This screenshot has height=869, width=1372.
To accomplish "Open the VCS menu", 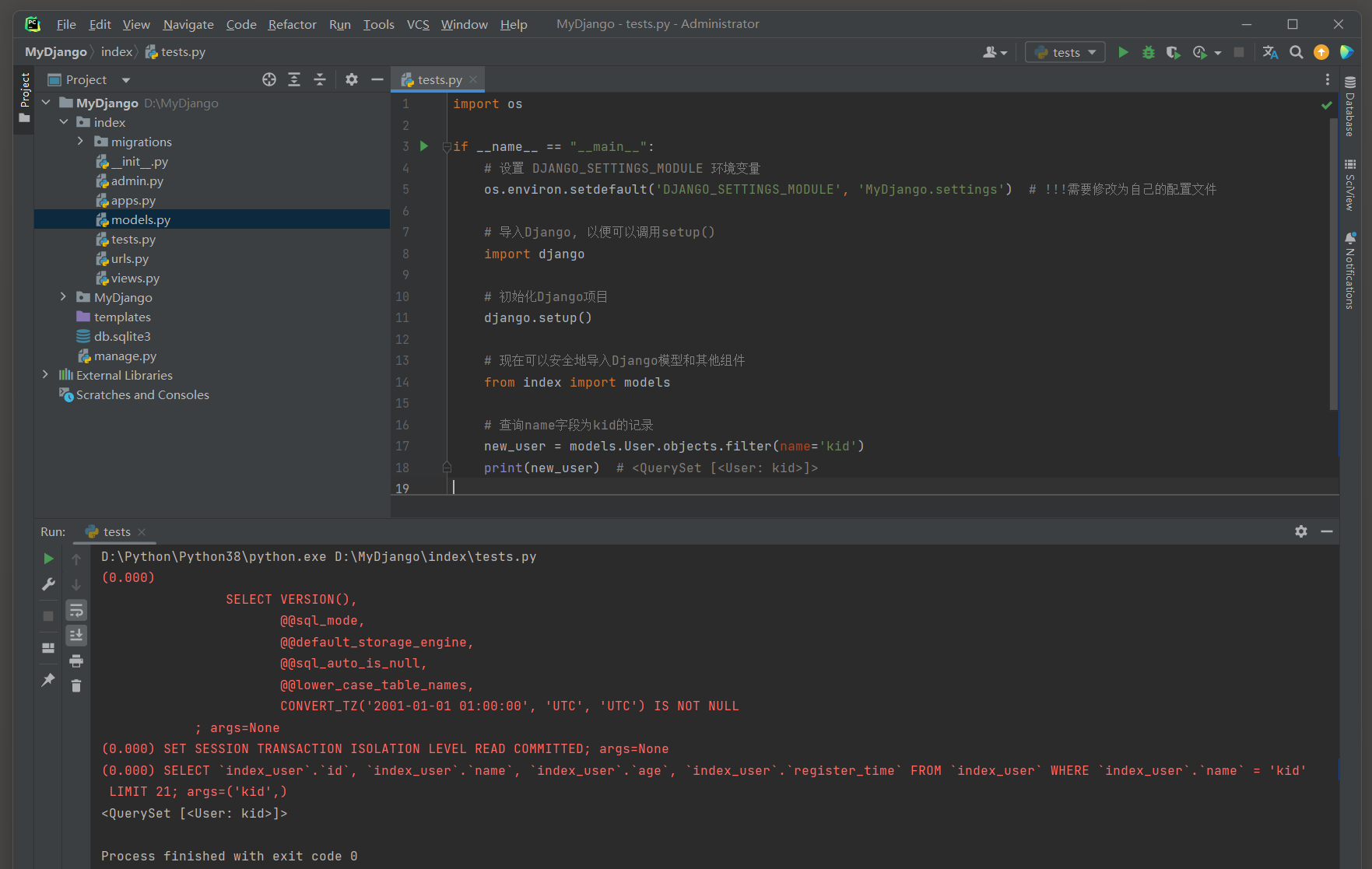I will [x=418, y=24].
